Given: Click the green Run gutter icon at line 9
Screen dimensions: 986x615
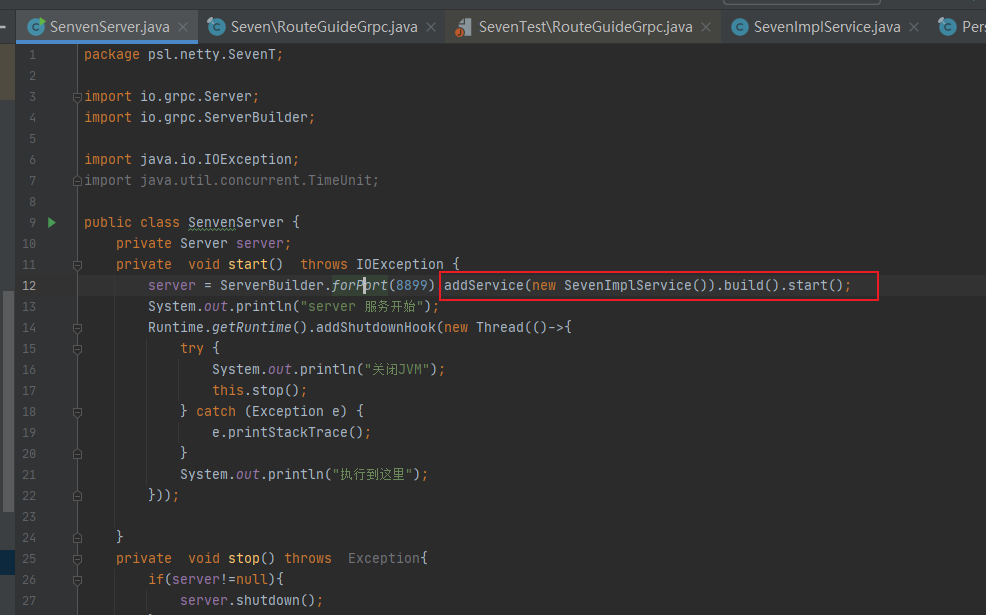Looking at the screenshot, I should click(x=52, y=222).
